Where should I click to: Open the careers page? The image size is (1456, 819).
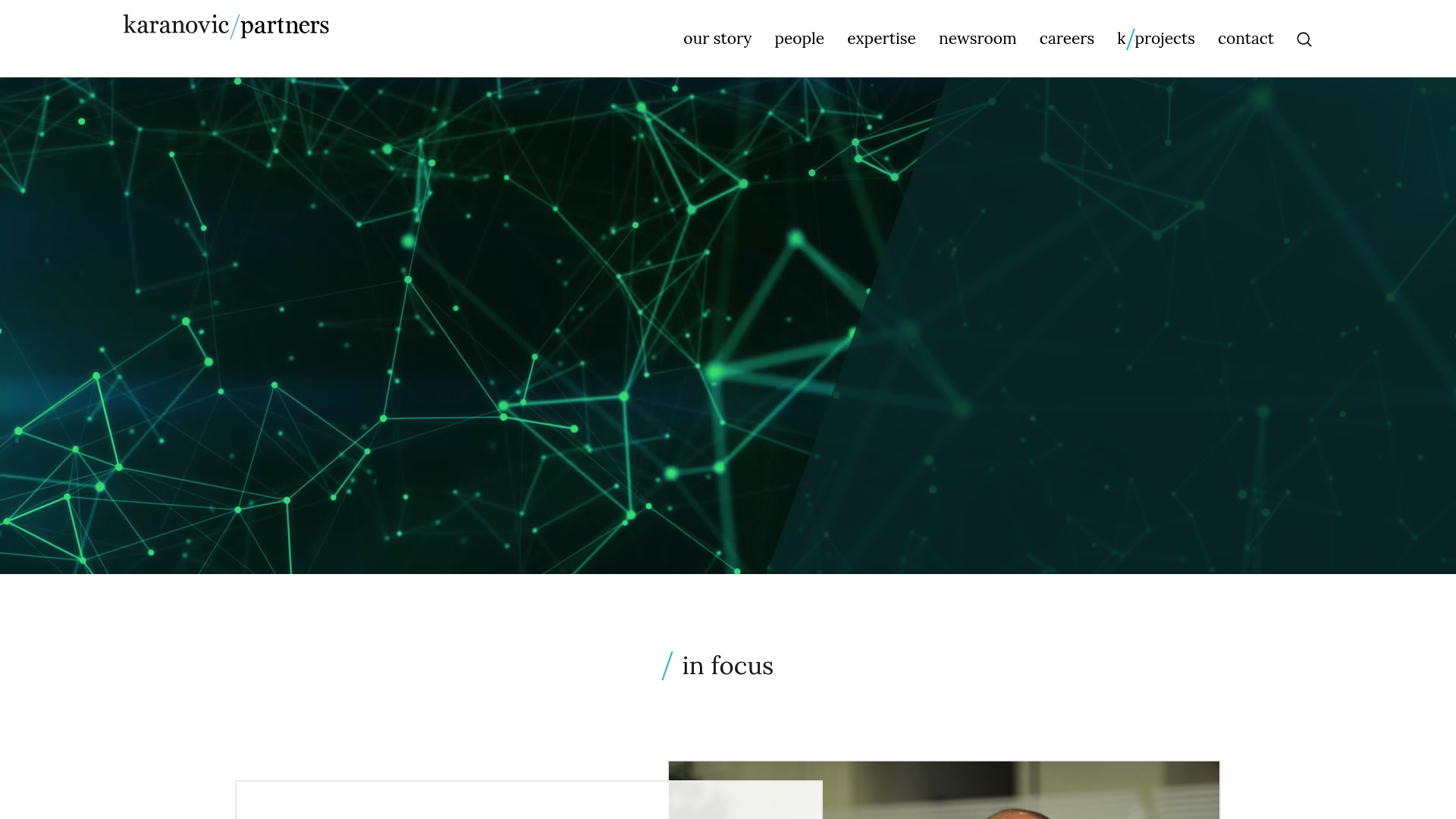tap(1066, 39)
